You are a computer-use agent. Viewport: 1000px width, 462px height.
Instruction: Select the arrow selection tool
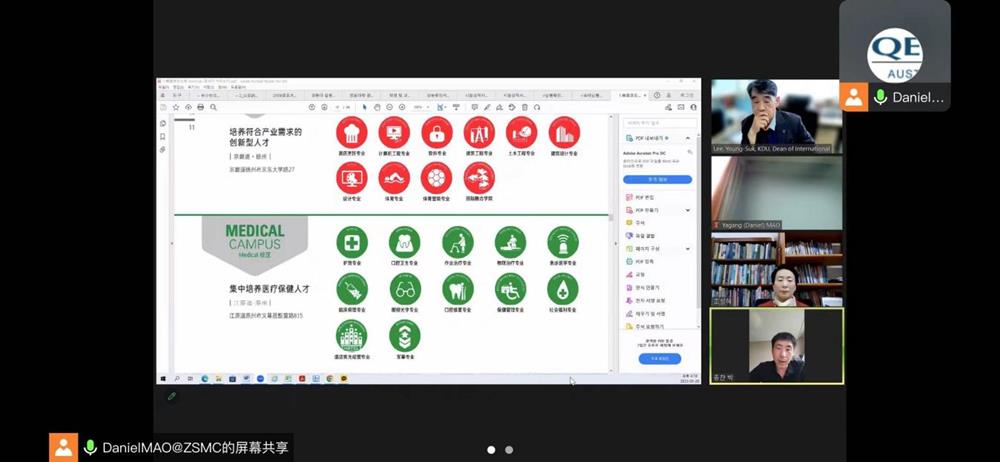(364, 107)
